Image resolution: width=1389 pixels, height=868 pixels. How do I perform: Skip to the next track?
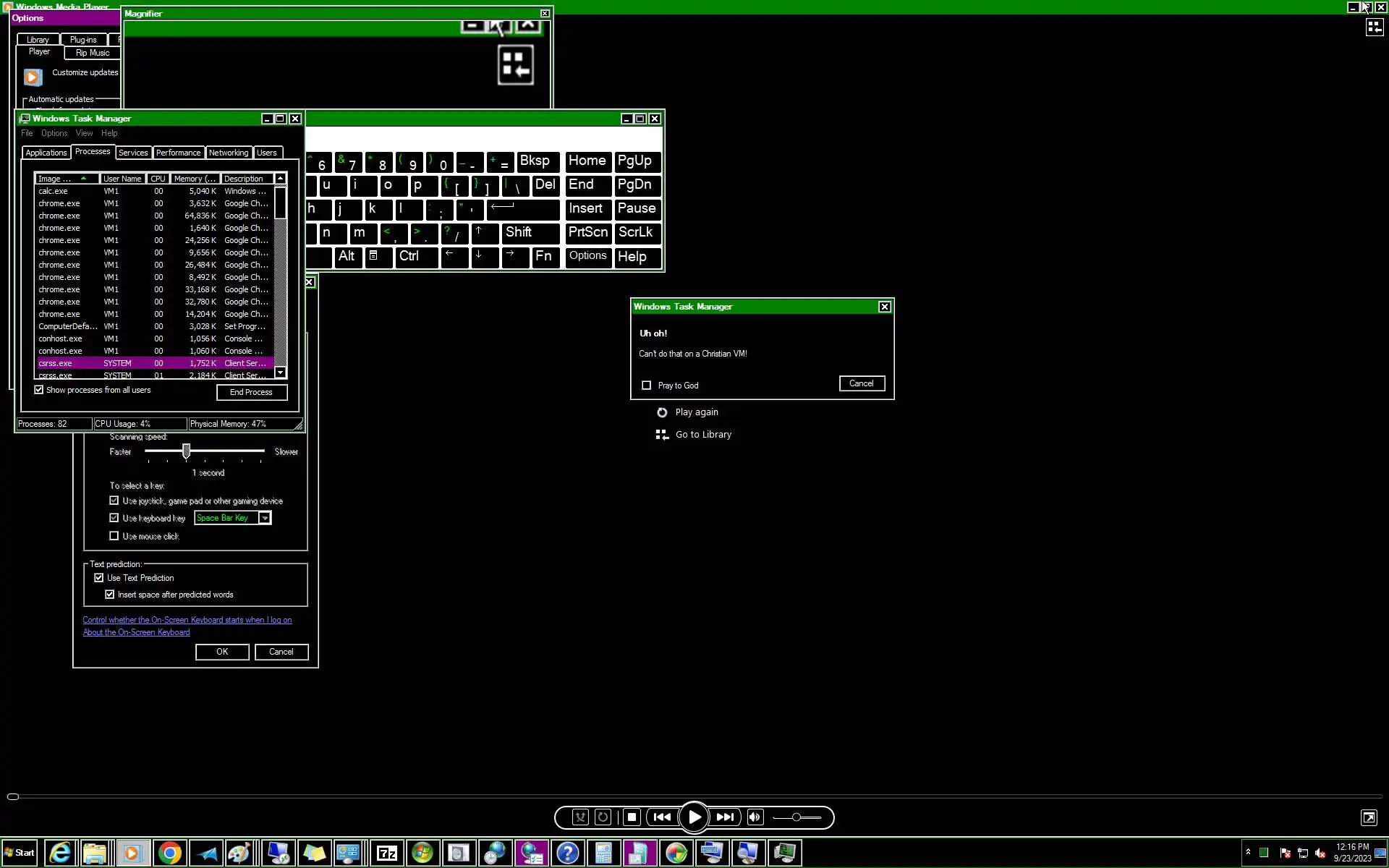[725, 817]
